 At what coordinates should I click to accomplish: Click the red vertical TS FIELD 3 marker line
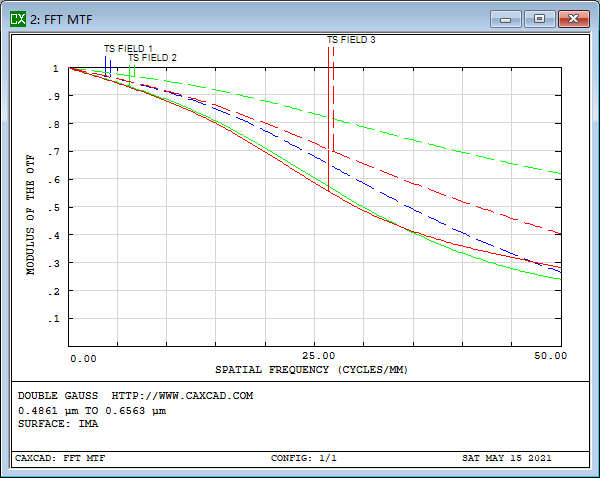click(328, 119)
